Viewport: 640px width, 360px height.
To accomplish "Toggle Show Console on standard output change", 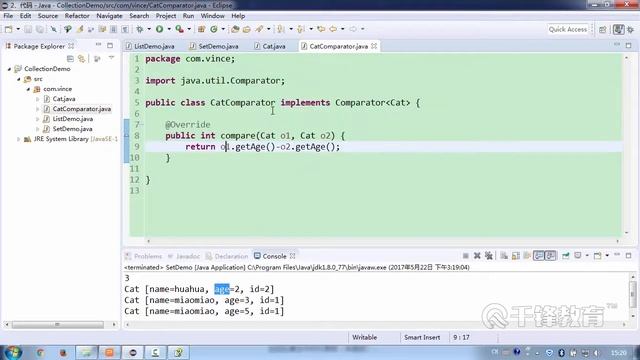I will point(539,256).
